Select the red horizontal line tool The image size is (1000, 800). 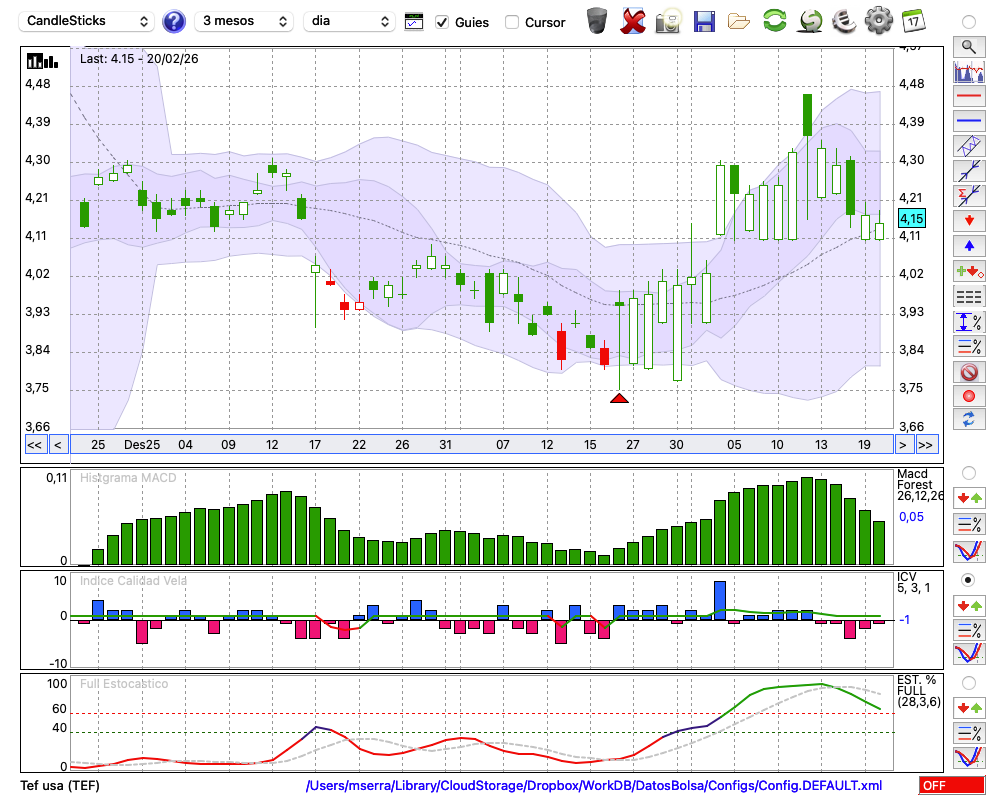[968, 96]
